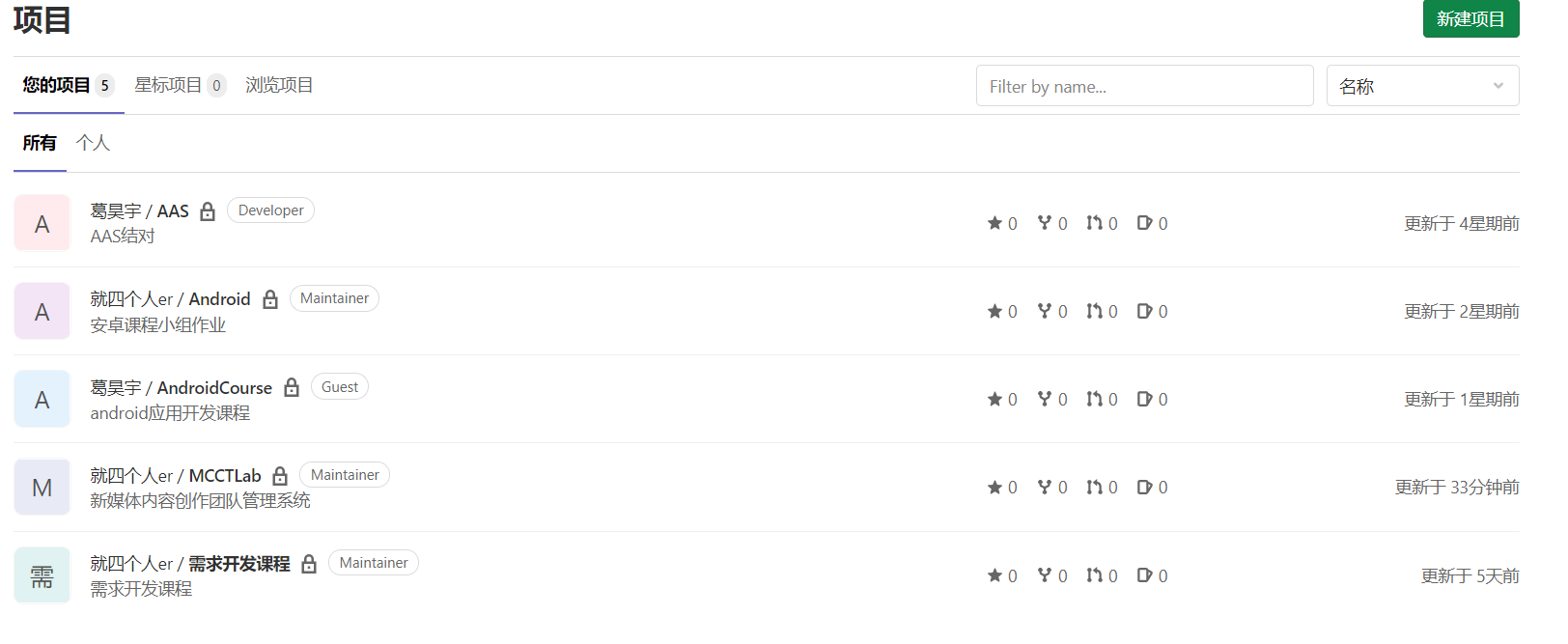The height and width of the screenshot is (644, 1568).
Task: Click the star icon on the AAS project row
Action: tap(994, 223)
